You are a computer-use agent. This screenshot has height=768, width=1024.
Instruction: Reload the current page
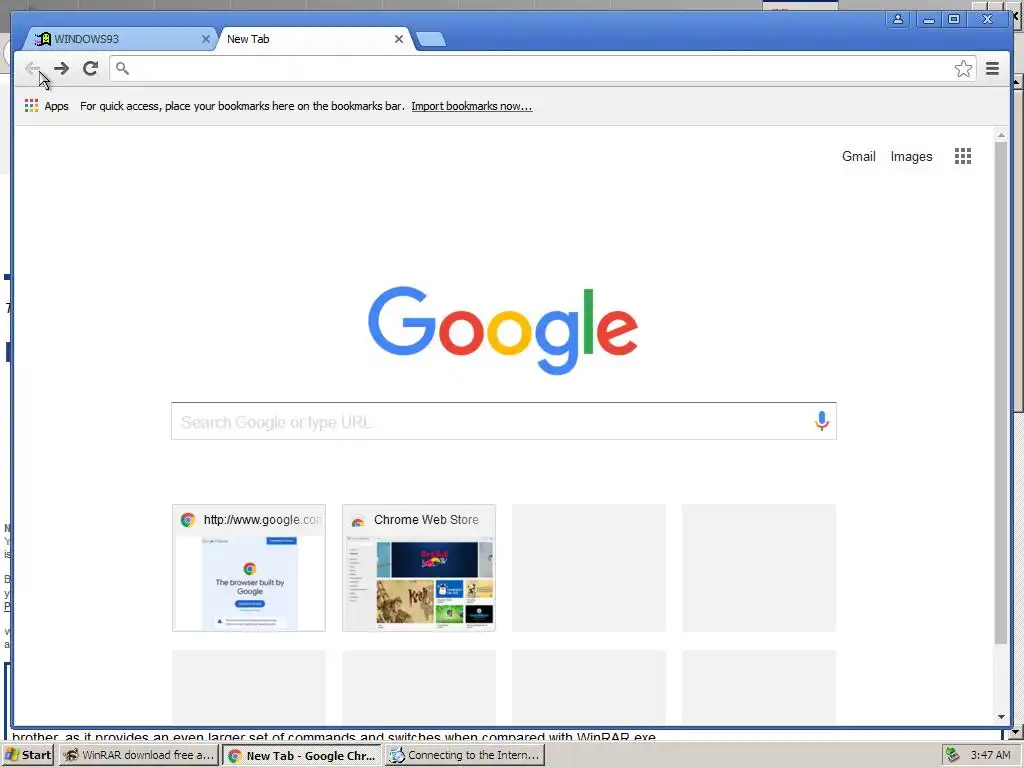(91, 68)
